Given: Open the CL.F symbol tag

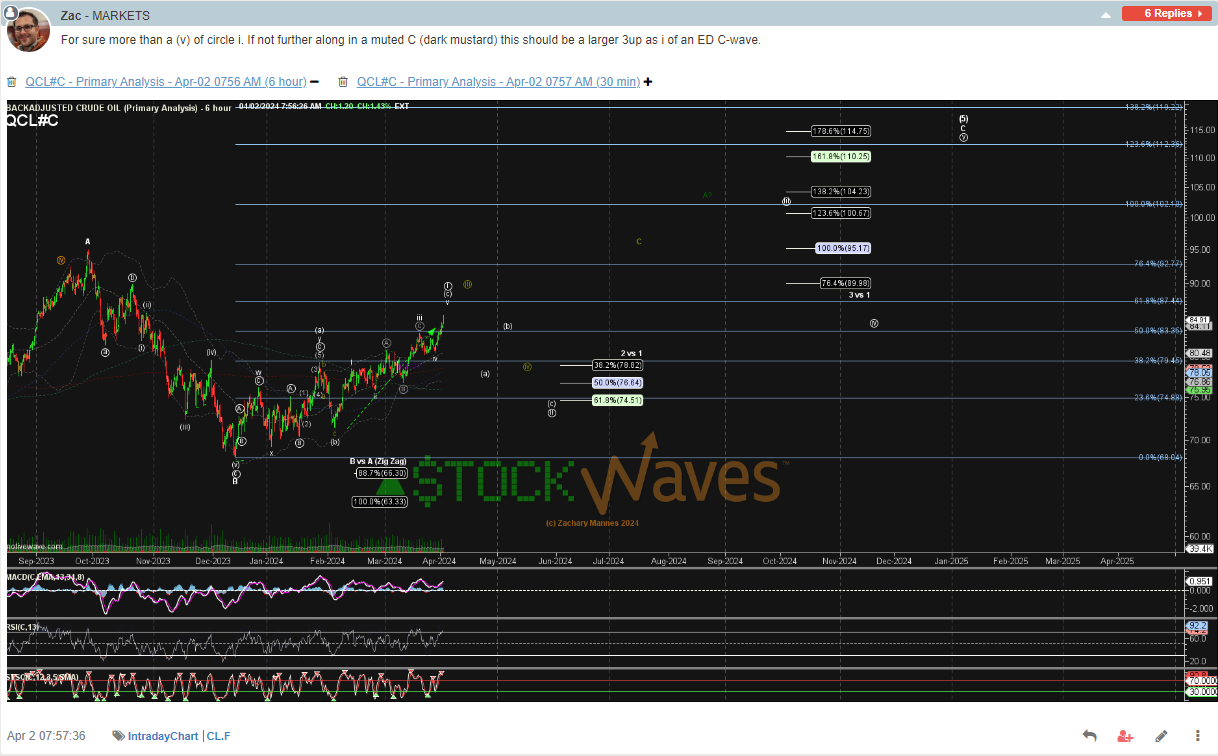Looking at the screenshot, I should tap(219, 736).
